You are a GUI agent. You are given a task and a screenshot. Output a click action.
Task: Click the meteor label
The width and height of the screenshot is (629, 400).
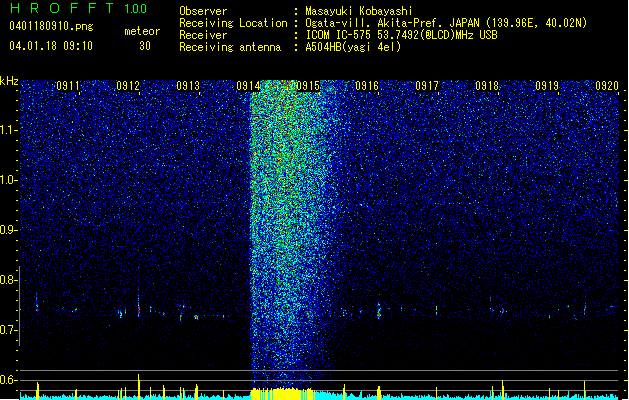tap(142, 31)
